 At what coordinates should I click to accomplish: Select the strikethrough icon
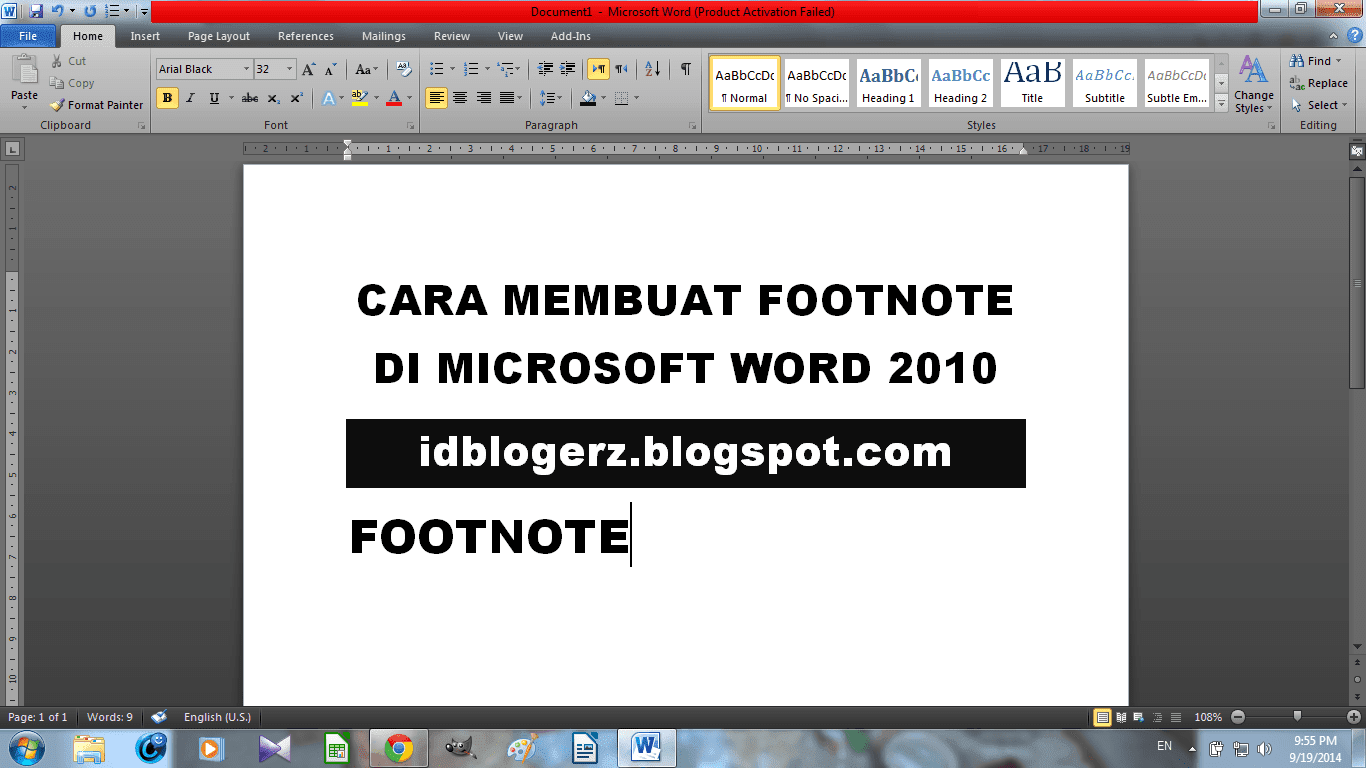[x=249, y=96]
